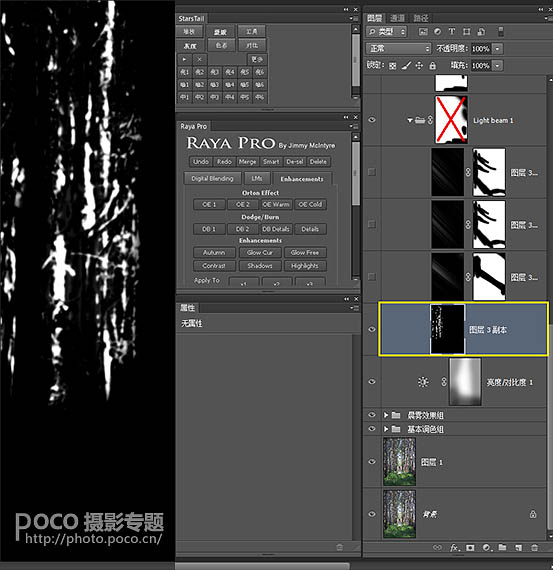
Task: Switch to the 通道 channels tab
Action: [397, 18]
